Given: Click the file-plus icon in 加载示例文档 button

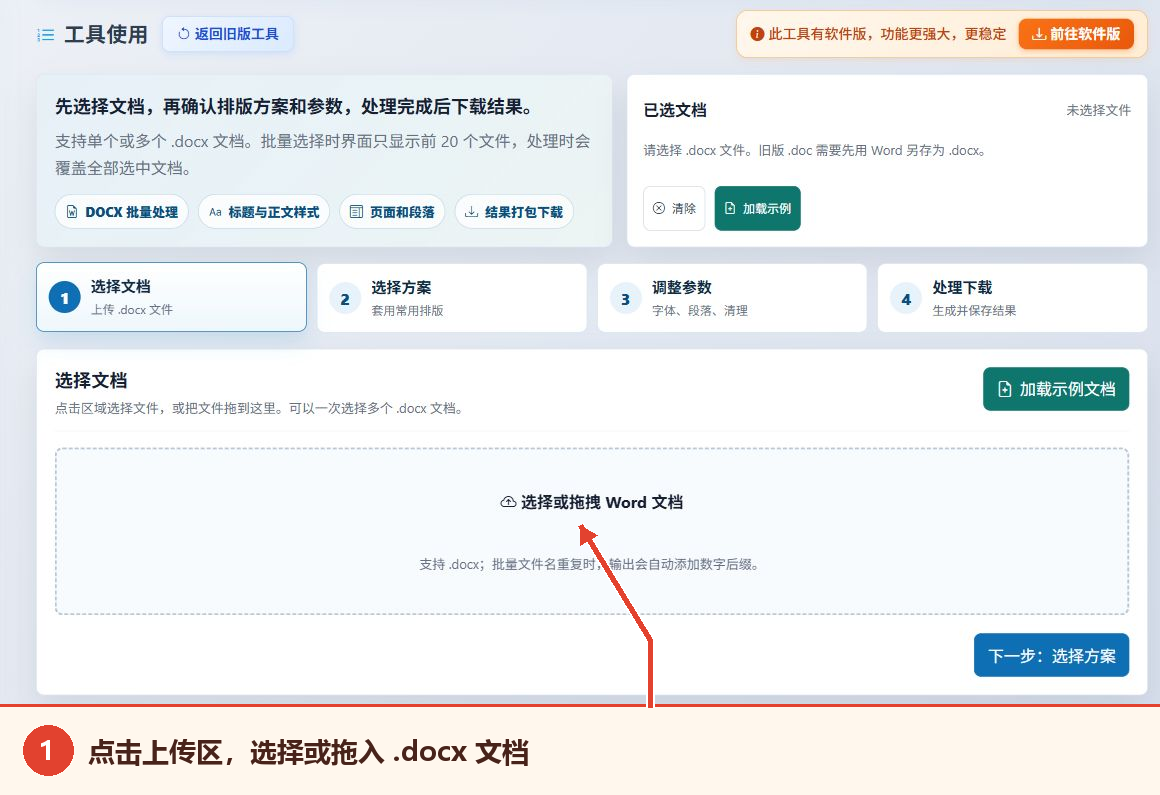Looking at the screenshot, I should tap(1005, 389).
